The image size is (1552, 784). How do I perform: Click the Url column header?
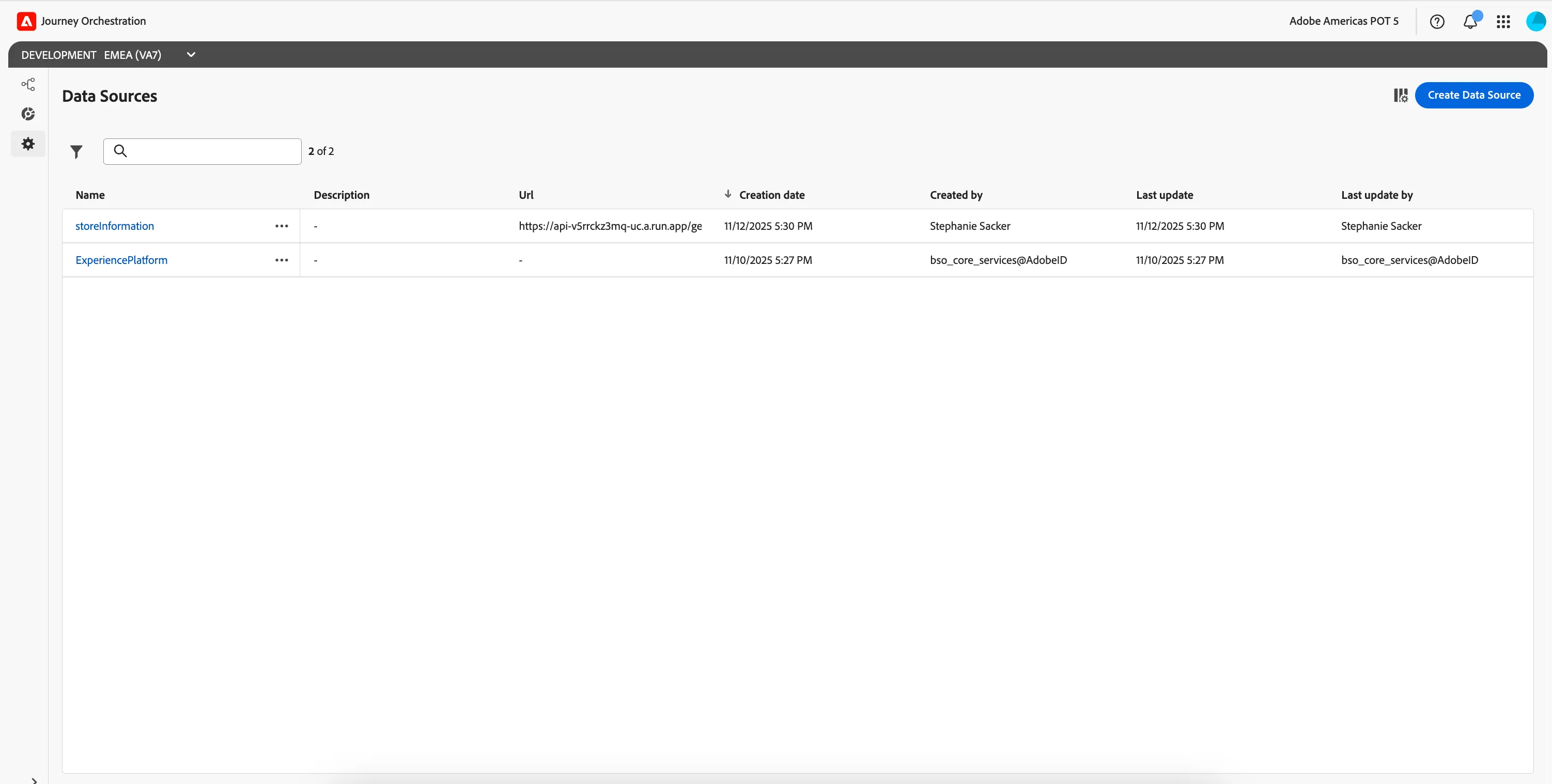[526, 195]
